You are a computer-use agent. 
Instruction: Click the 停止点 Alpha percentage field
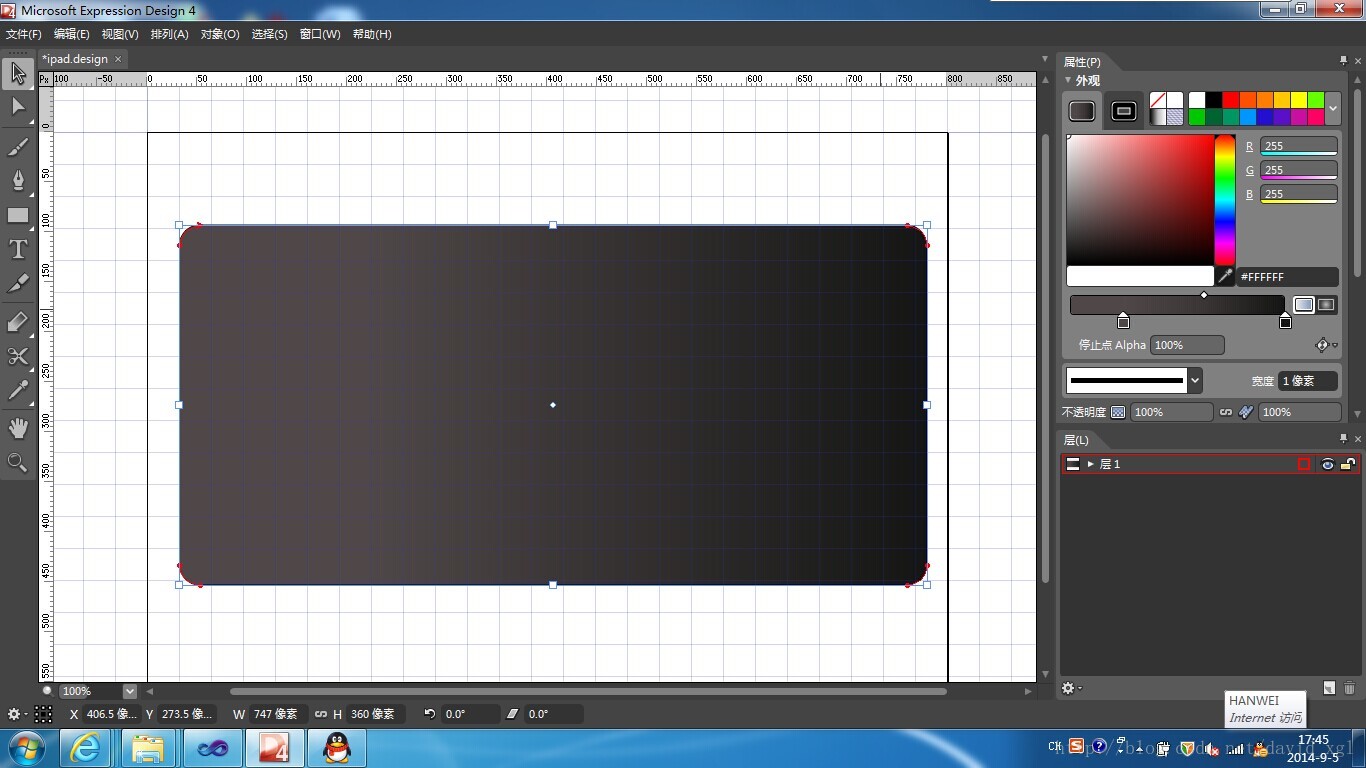click(1187, 345)
